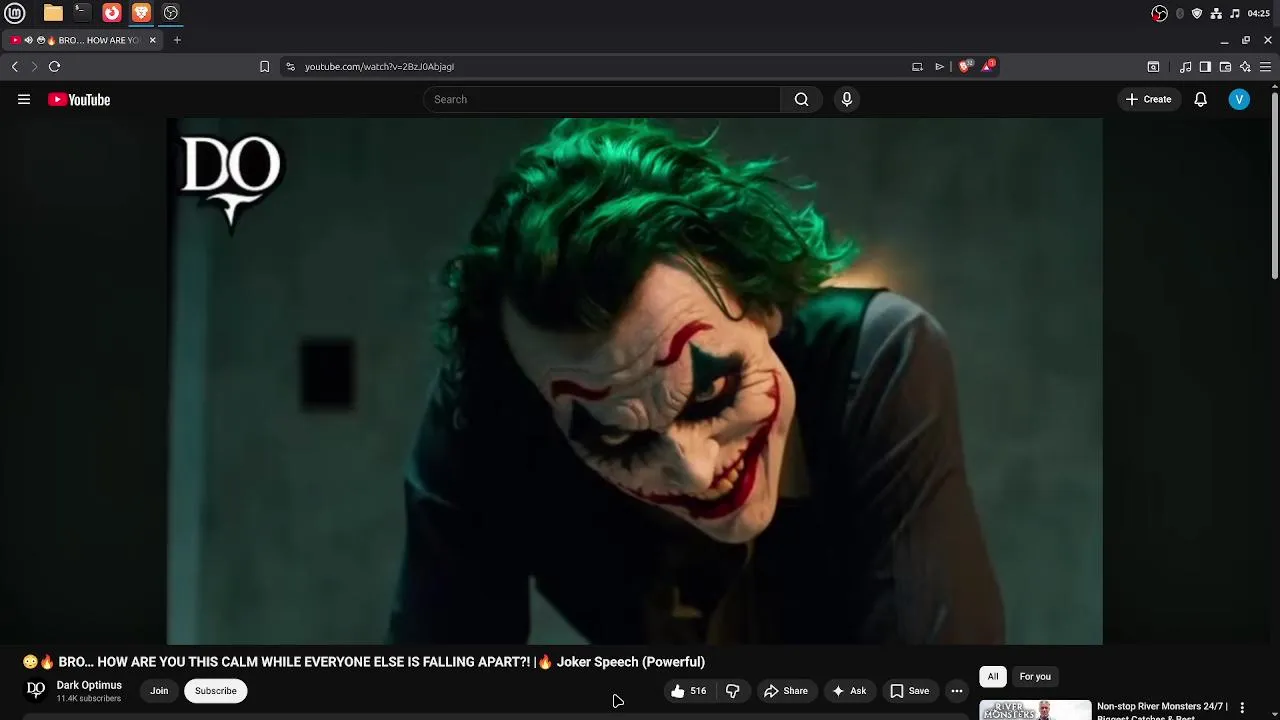This screenshot has width=1280, height=720.
Task: Reload the current page
Action: click(x=54, y=67)
